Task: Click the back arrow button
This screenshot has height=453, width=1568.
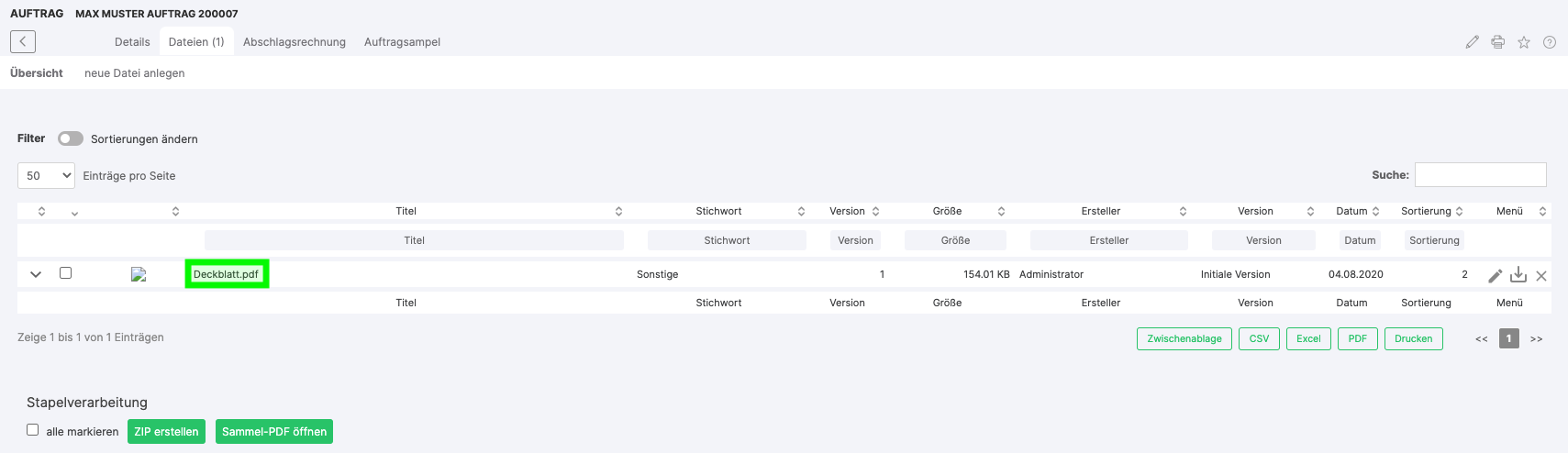Action: [x=23, y=41]
